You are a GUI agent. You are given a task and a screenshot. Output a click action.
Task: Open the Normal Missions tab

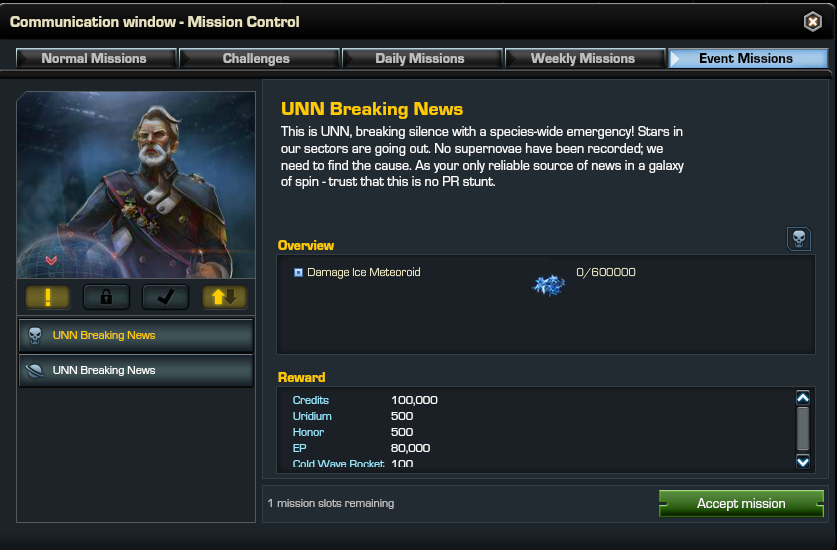click(x=96, y=58)
